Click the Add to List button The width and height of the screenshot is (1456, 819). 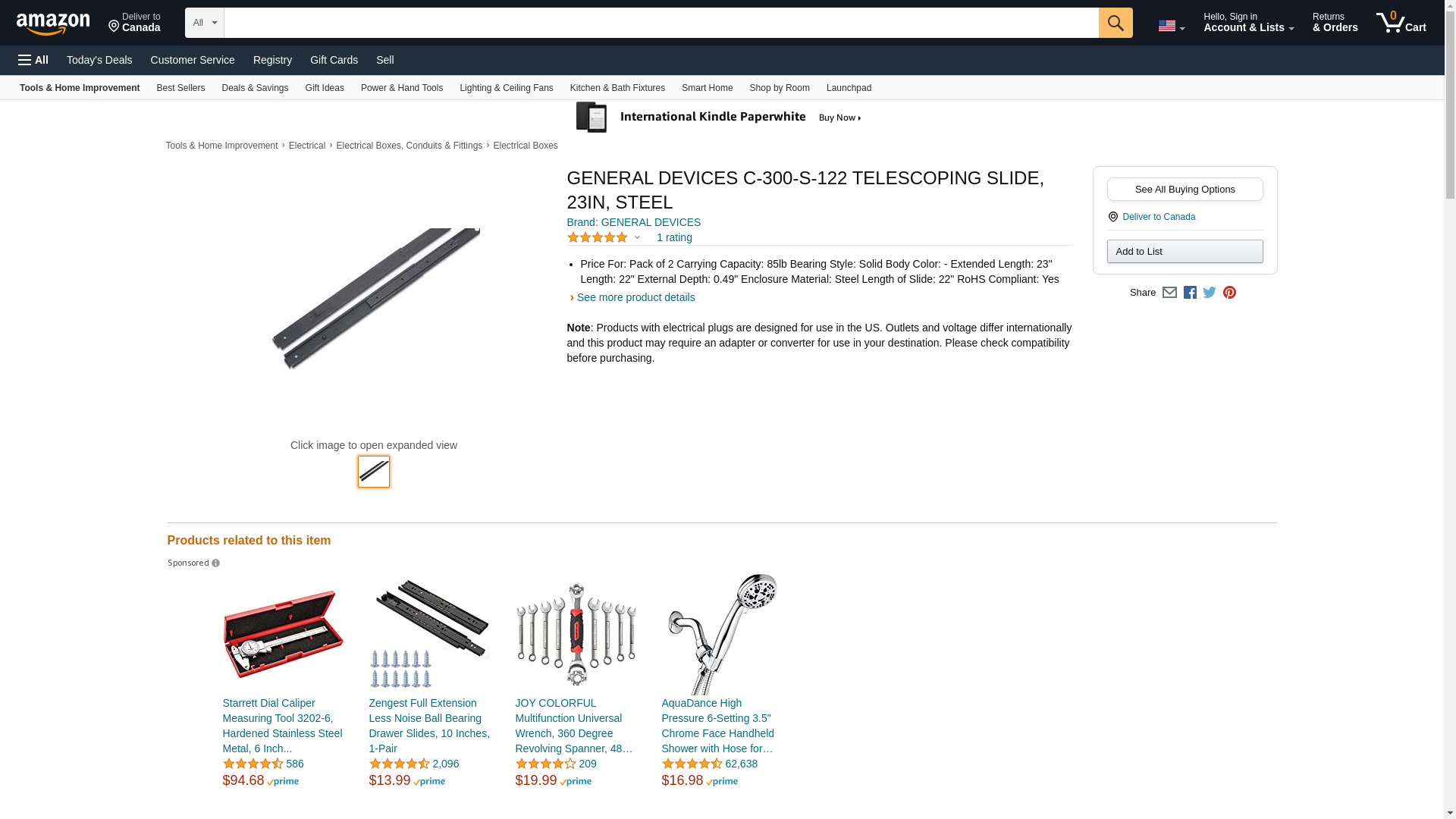1185,252
